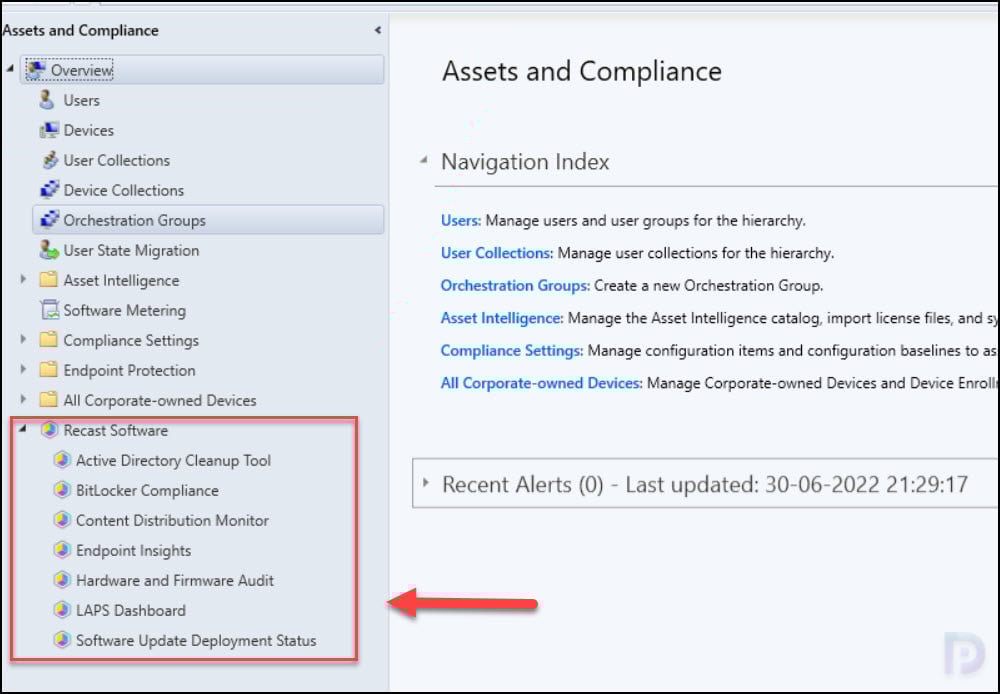The image size is (1000, 694).
Task: Open the Users link in Navigation Index
Action: (460, 221)
